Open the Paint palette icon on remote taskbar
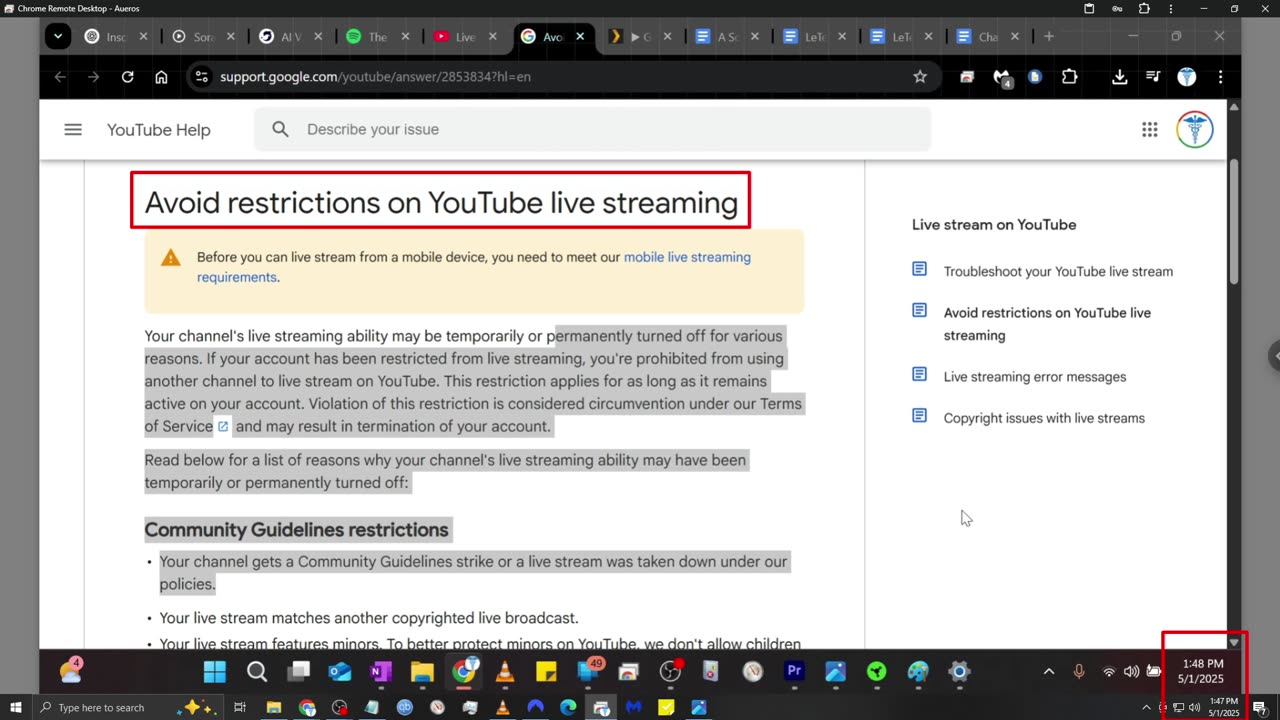The width and height of the screenshot is (1280, 720). coord(918,672)
